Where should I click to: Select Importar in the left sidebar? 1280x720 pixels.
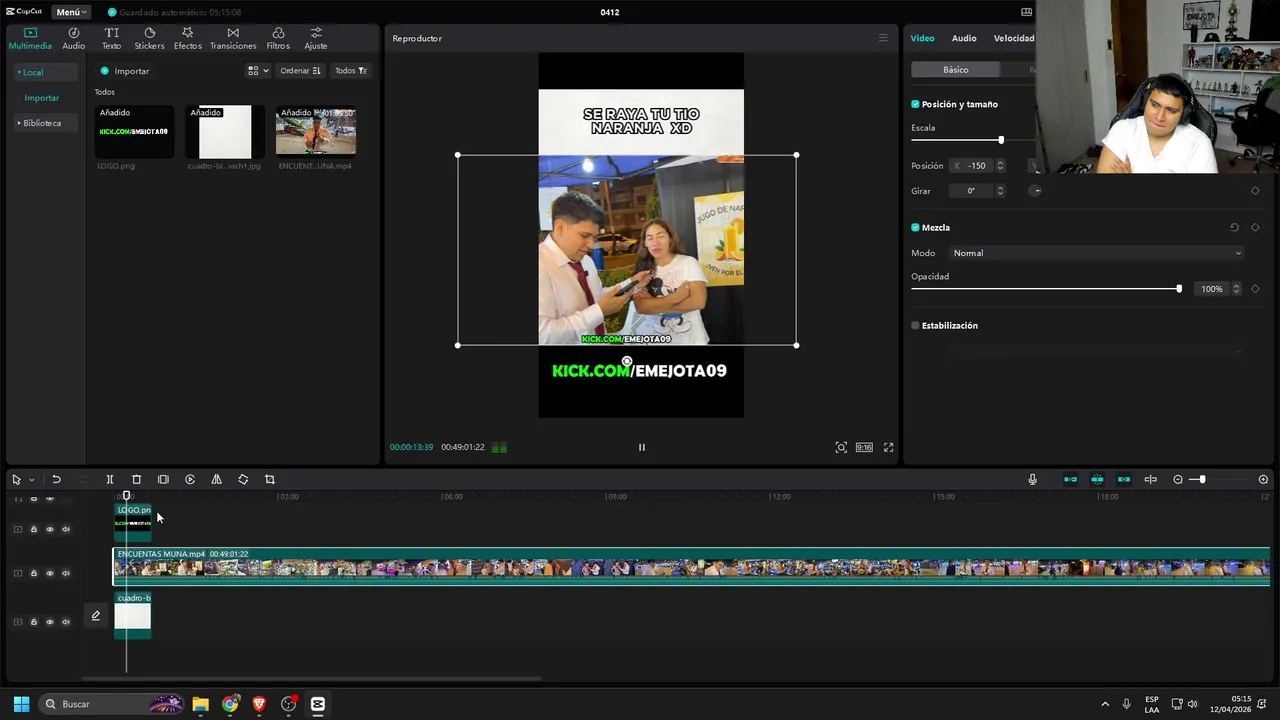[x=42, y=98]
